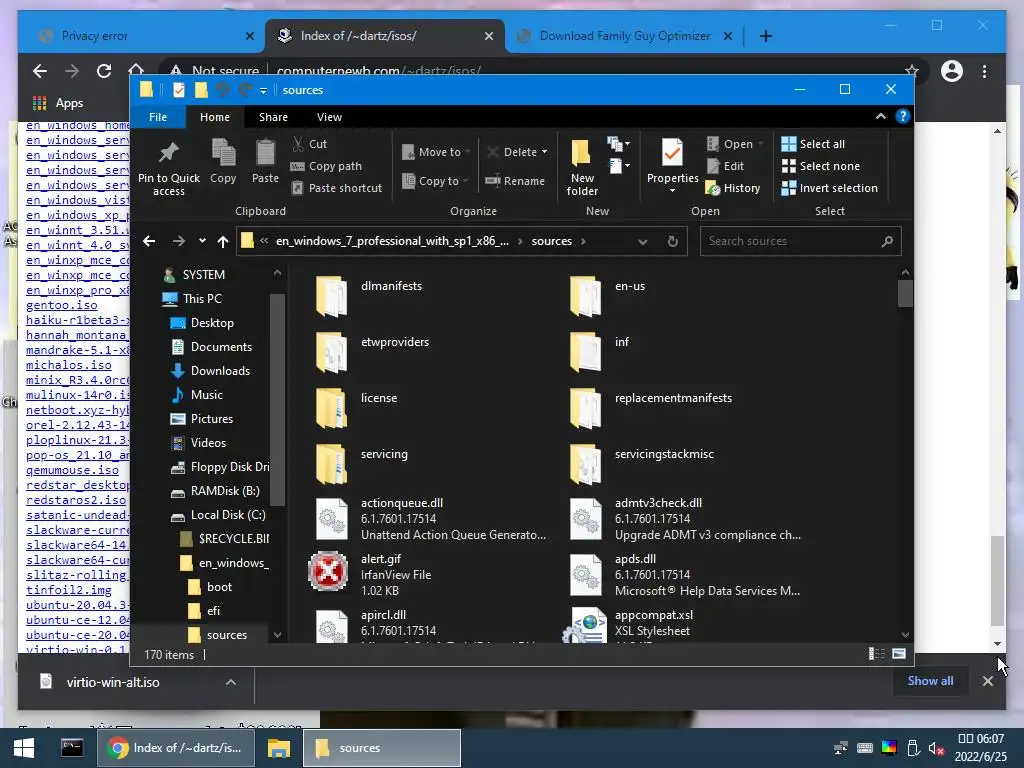Select the Cut command
The height and width of the screenshot is (768, 1024).
[x=309, y=144]
